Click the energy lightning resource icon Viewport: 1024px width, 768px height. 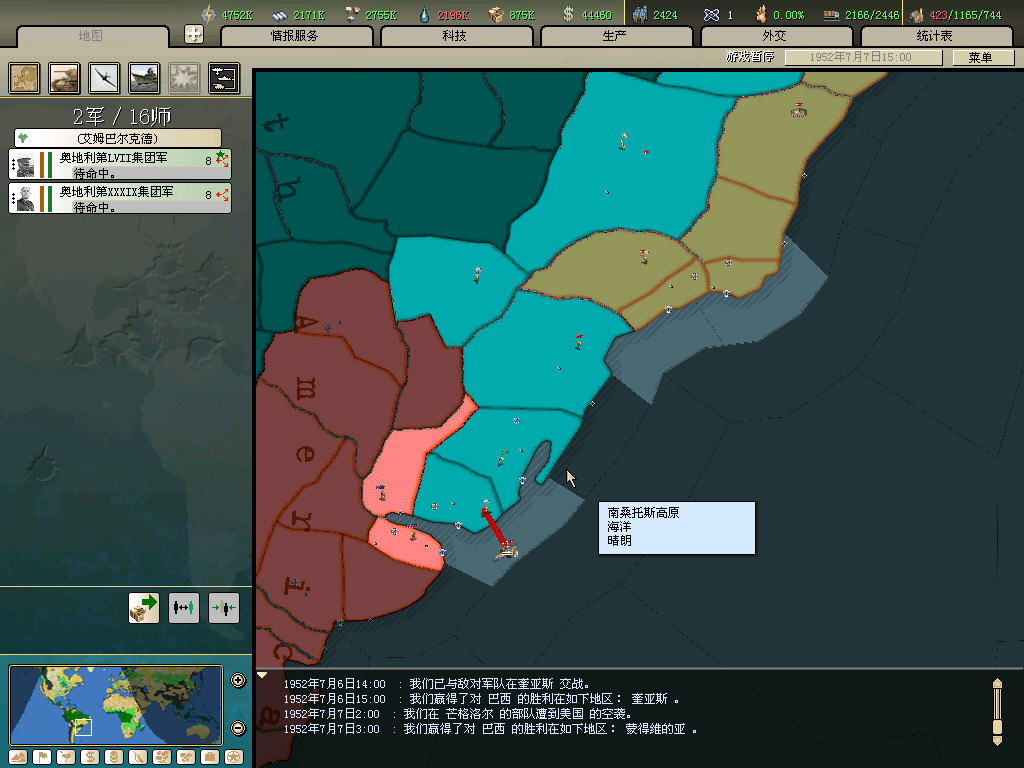tap(208, 14)
